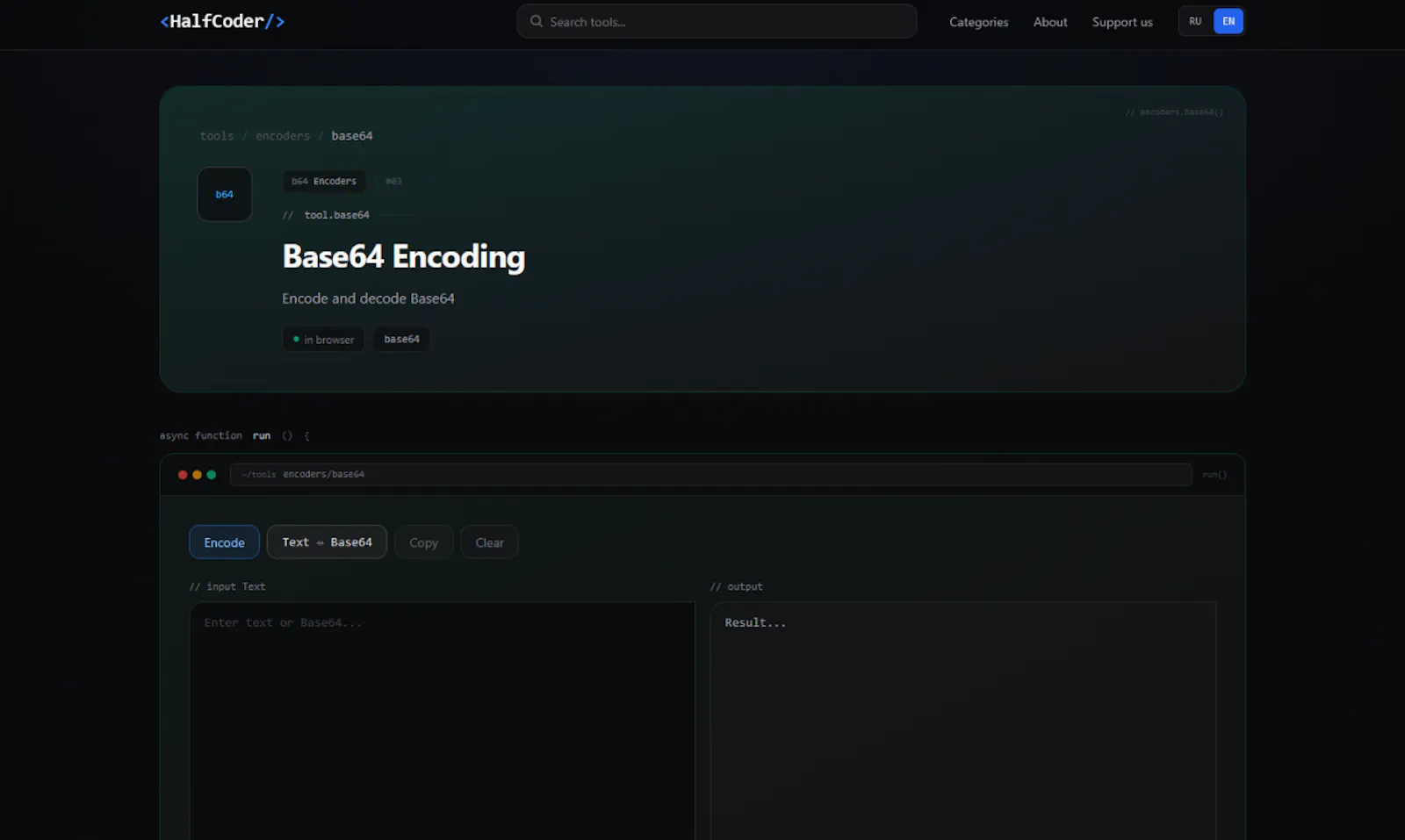Select the Encode mode button
Viewport: 1405px width, 840px height.
point(224,542)
